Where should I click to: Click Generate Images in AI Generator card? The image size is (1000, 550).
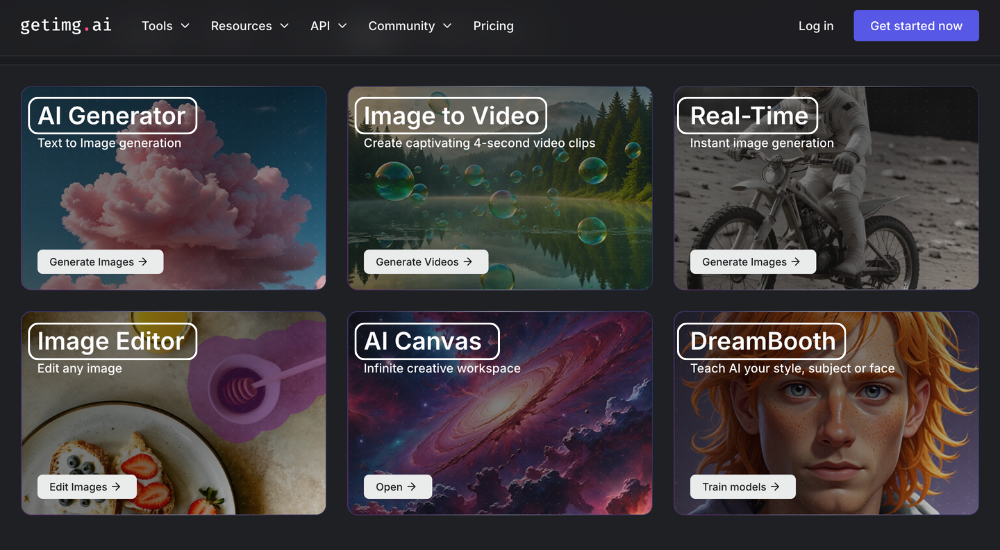coord(100,262)
